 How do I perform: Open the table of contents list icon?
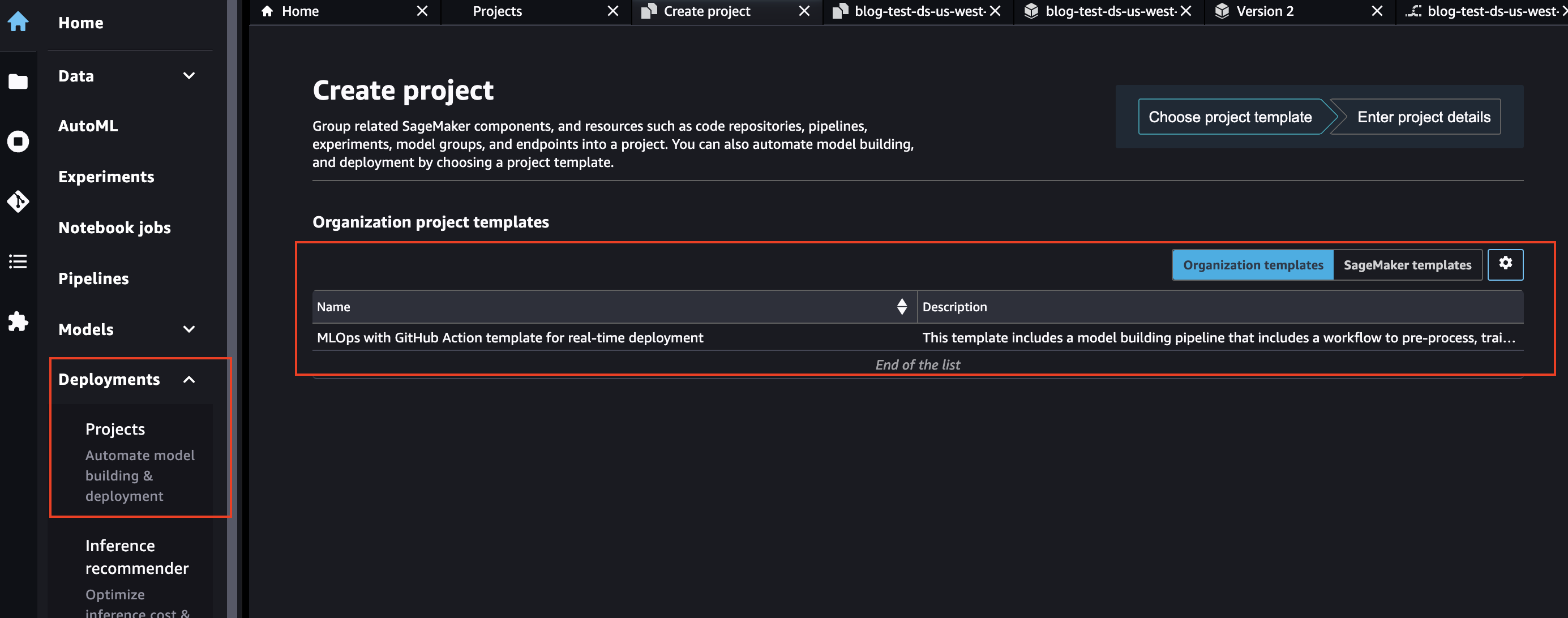pos(18,261)
